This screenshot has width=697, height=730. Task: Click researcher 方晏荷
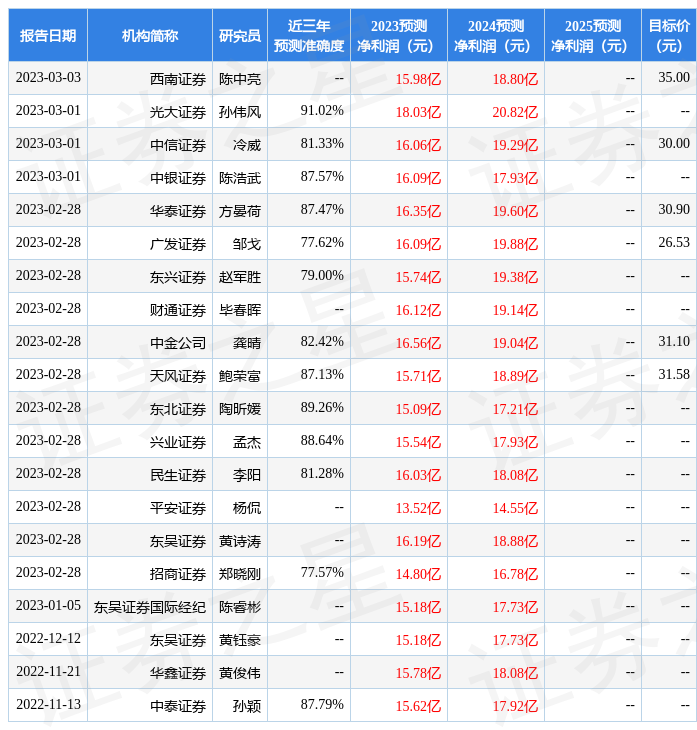[240, 211]
